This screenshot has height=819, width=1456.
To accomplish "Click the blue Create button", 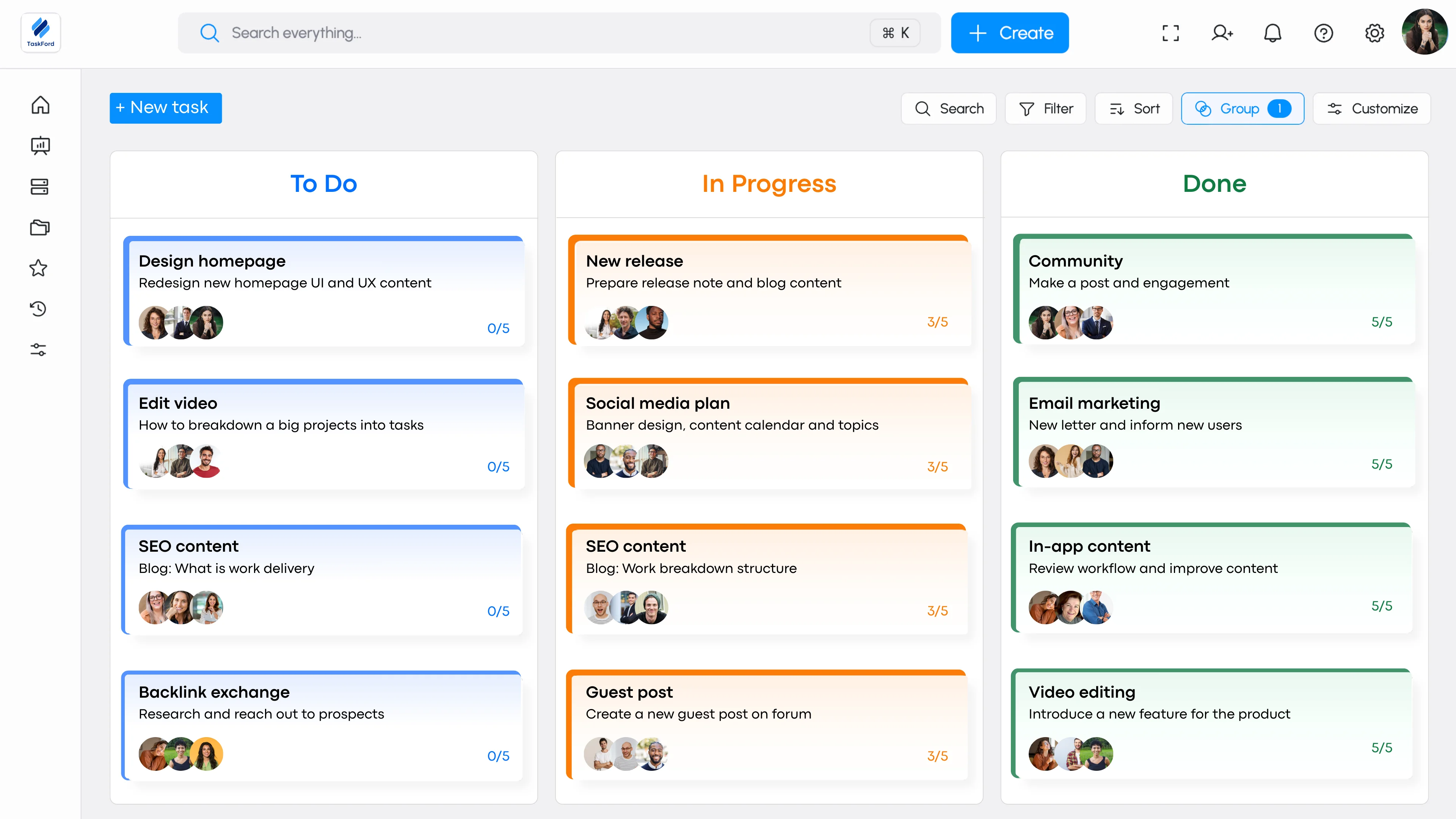I will [1009, 33].
